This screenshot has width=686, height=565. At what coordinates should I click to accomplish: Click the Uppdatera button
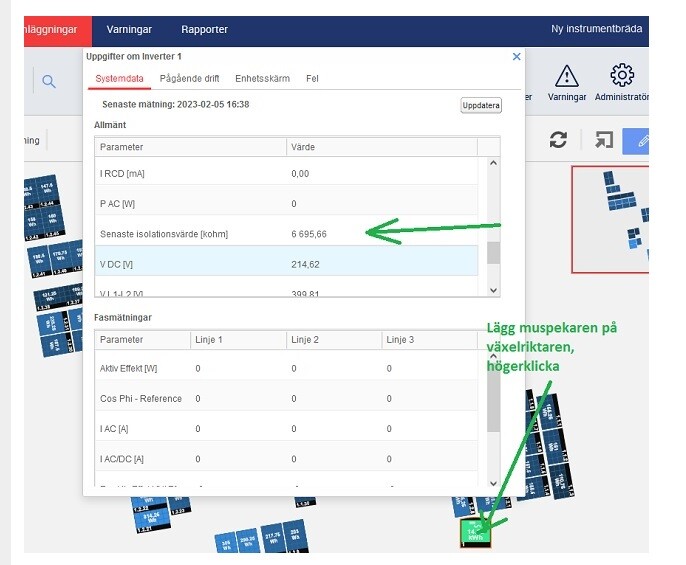(x=481, y=105)
